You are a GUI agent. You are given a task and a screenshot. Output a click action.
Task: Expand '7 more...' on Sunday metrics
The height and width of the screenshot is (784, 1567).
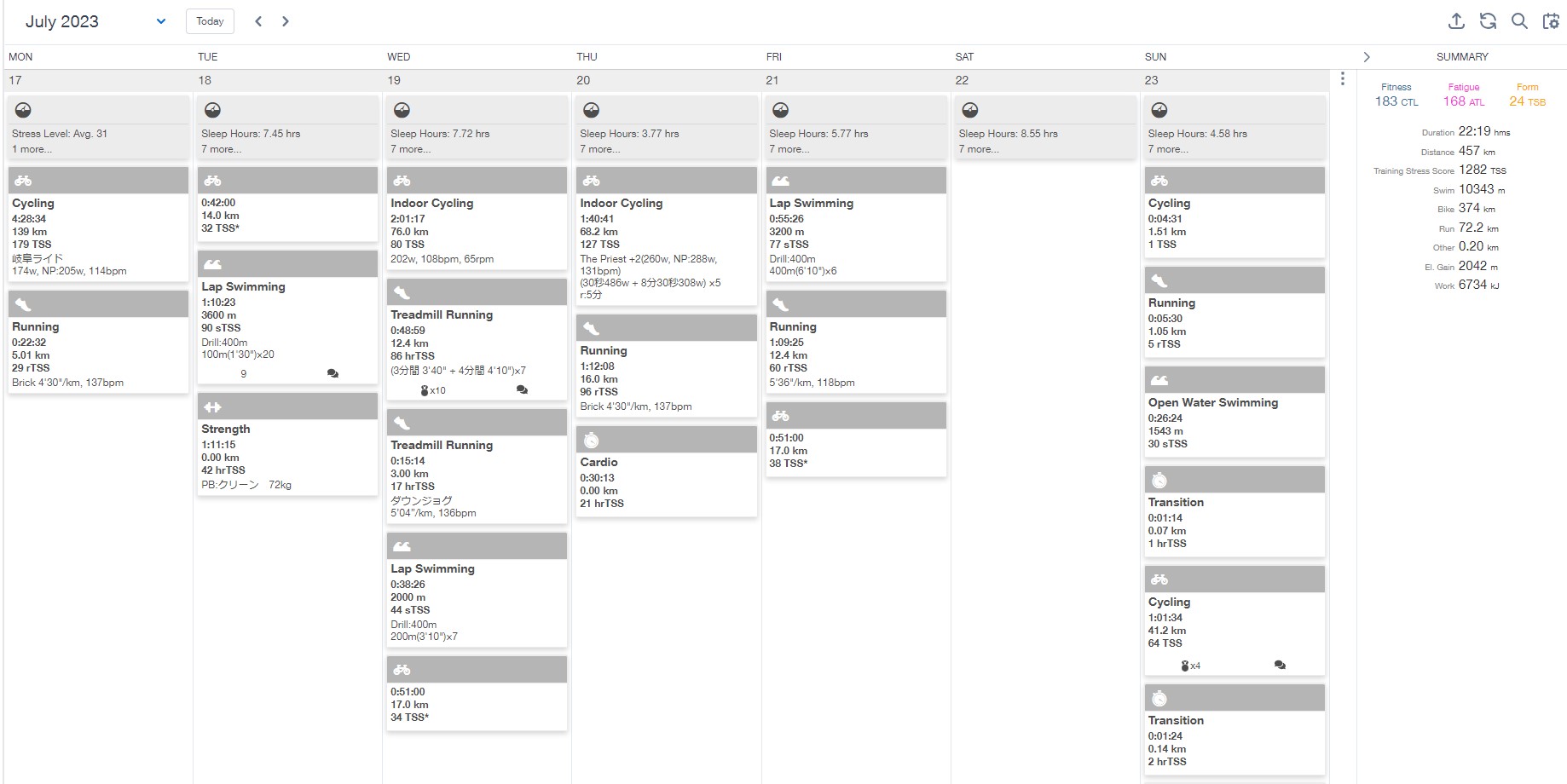click(x=1168, y=149)
